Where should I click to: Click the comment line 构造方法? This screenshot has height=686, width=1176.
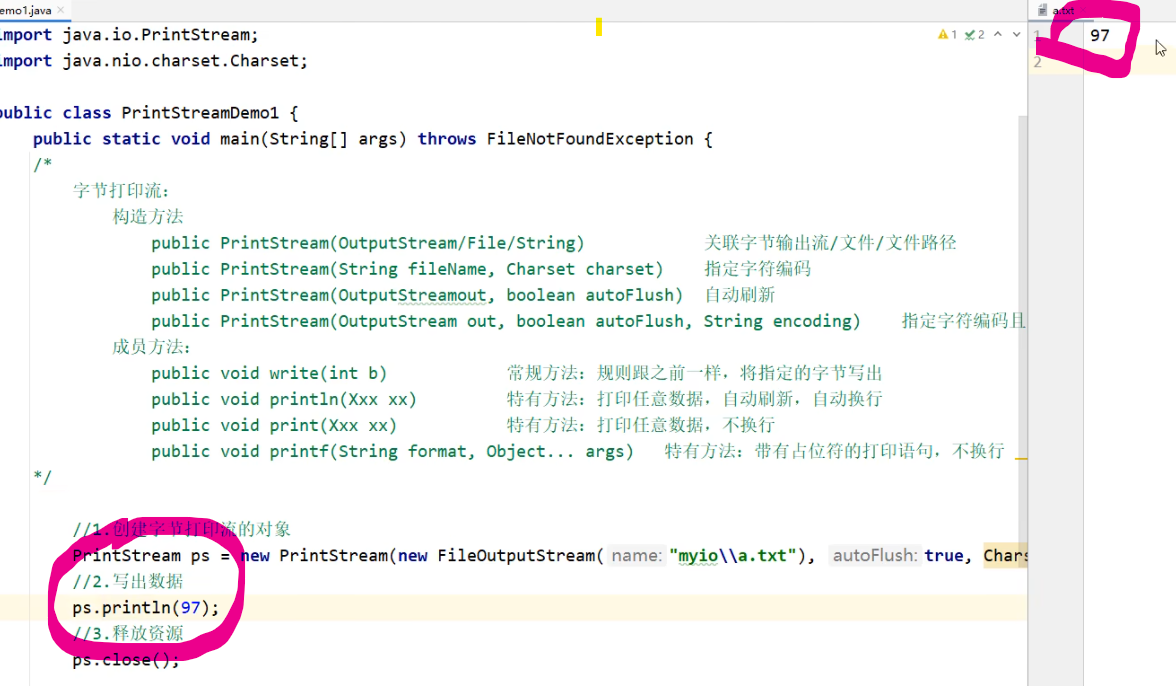[148, 217]
